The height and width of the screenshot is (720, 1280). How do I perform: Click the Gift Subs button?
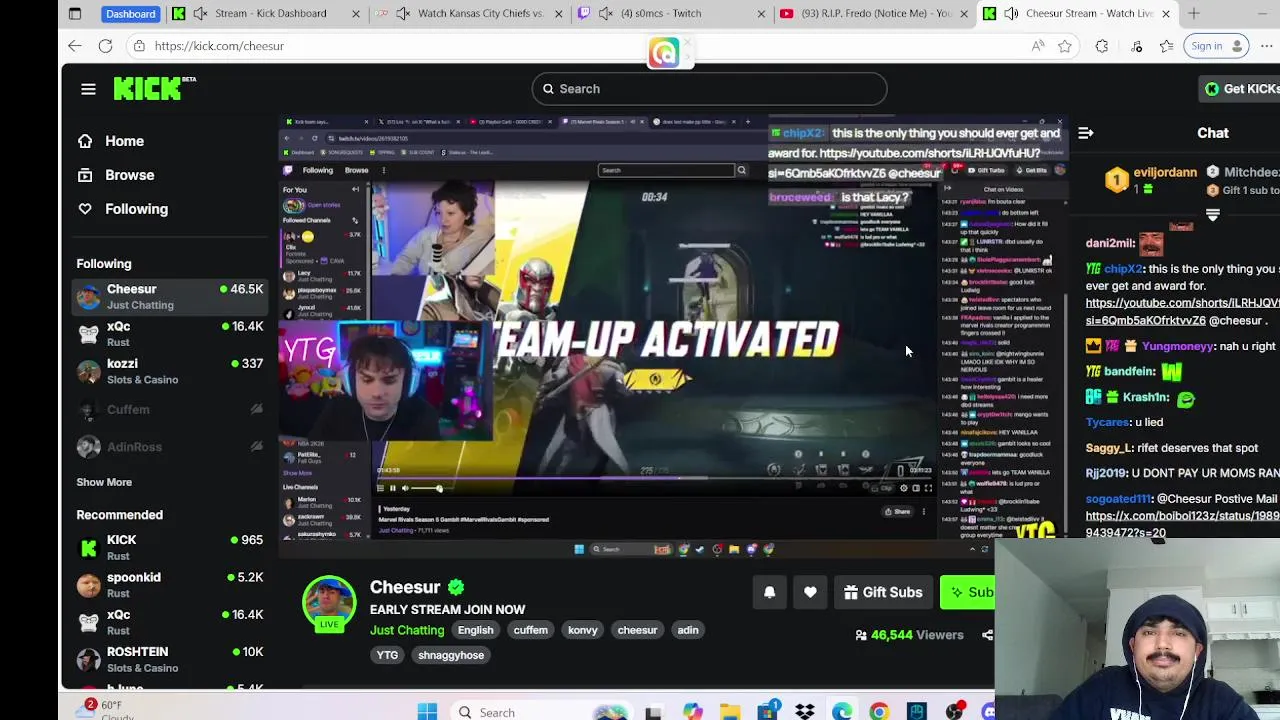tap(883, 592)
